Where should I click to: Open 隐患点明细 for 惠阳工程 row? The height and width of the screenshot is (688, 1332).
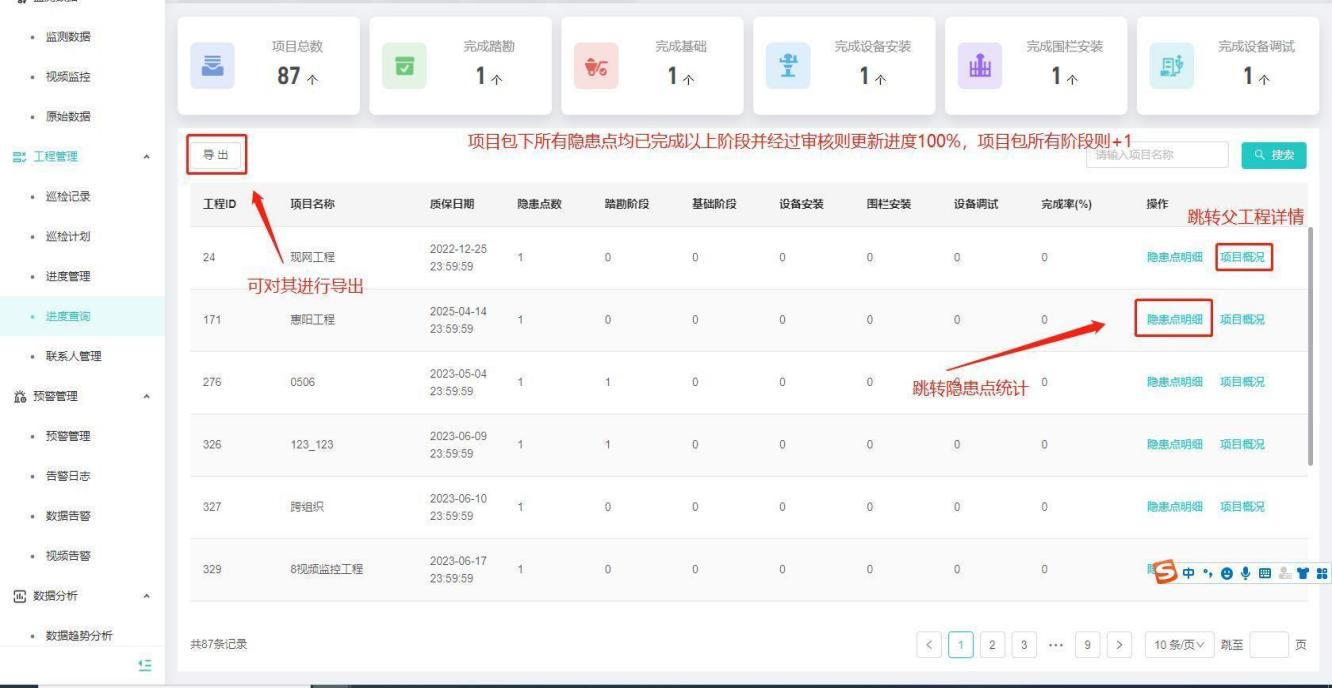point(1174,320)
